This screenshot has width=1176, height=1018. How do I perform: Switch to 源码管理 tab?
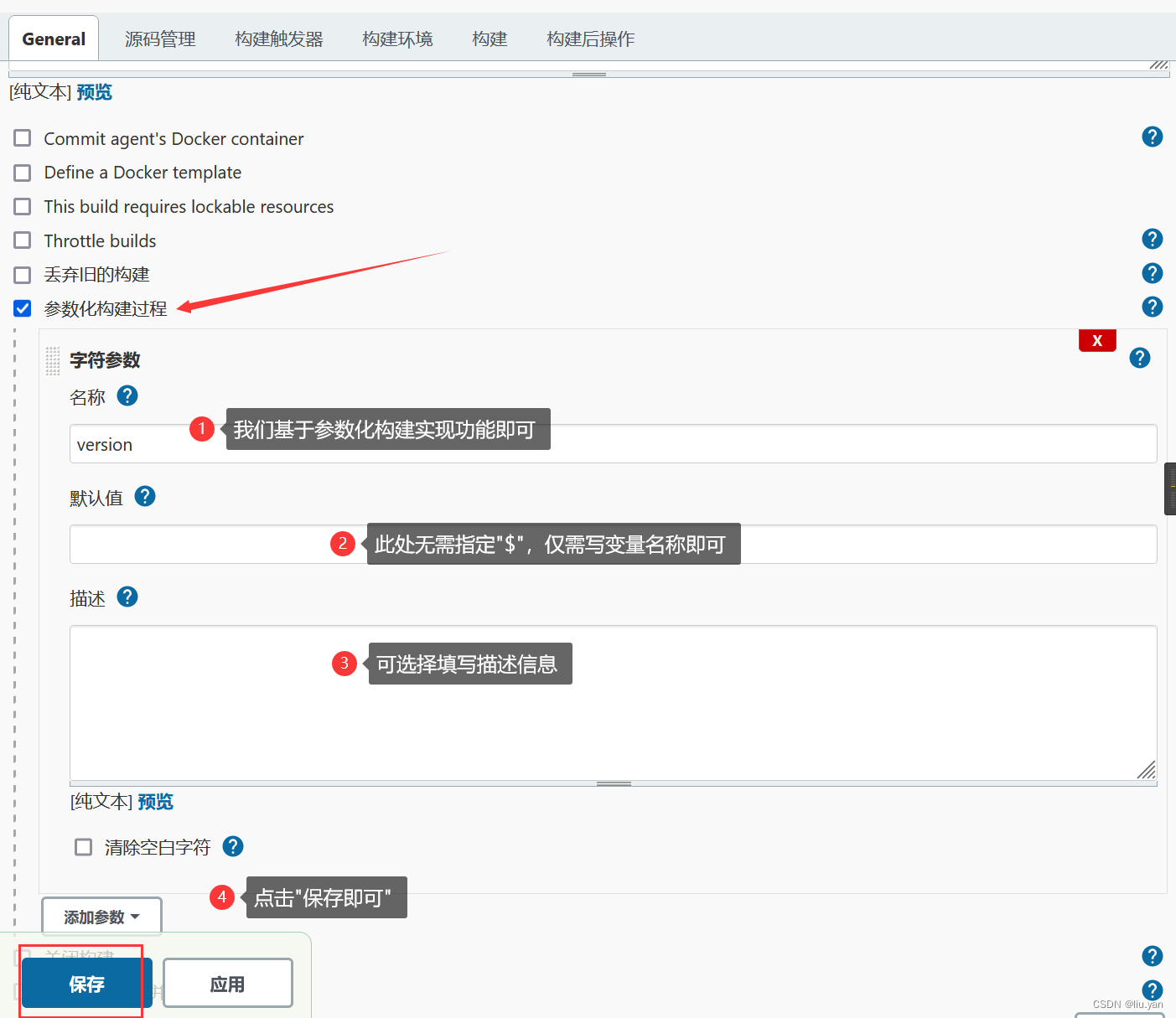click(160, 39)
